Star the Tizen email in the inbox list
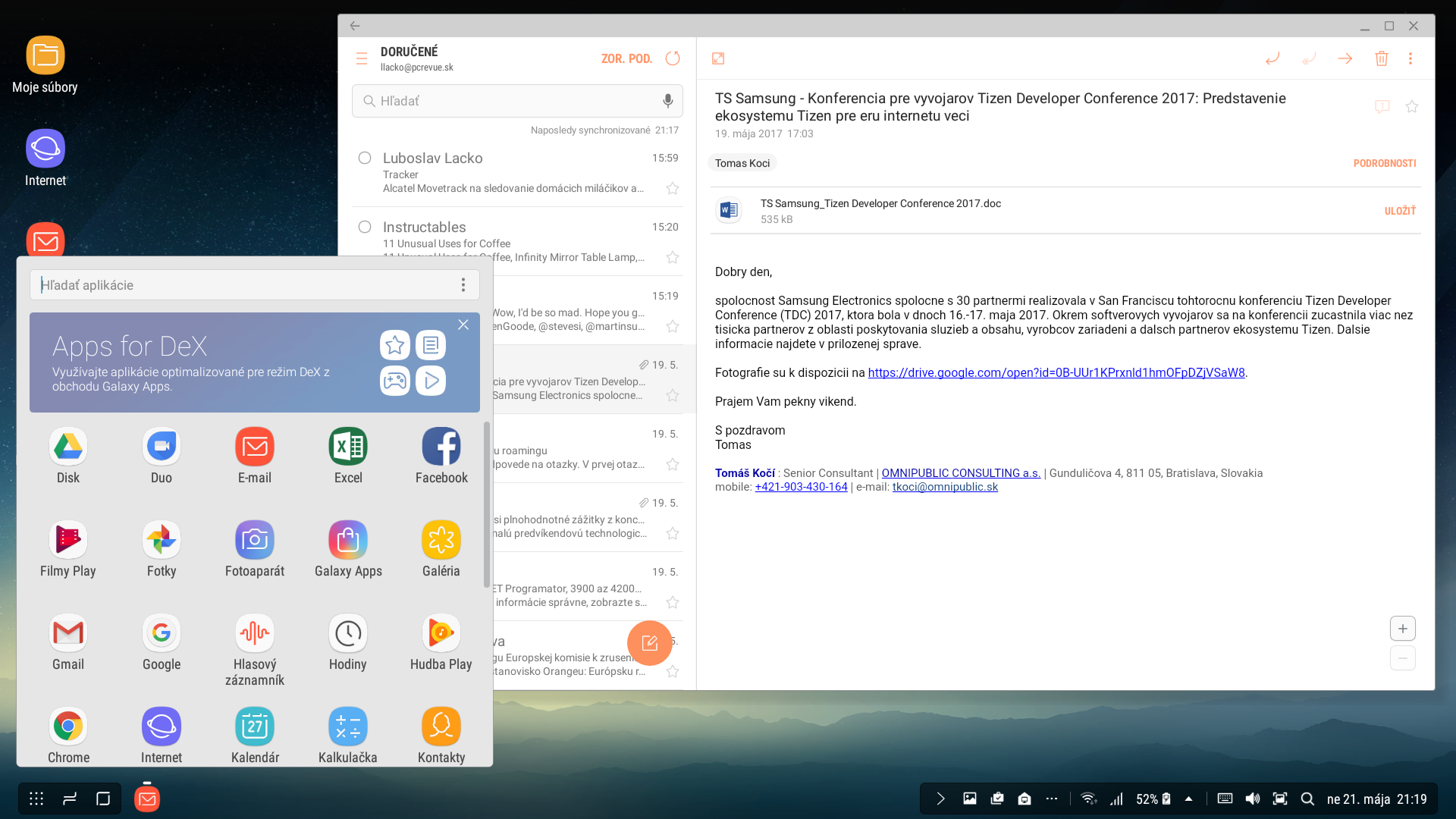This screenshot has height=819, width=1456. coord(673,395)
